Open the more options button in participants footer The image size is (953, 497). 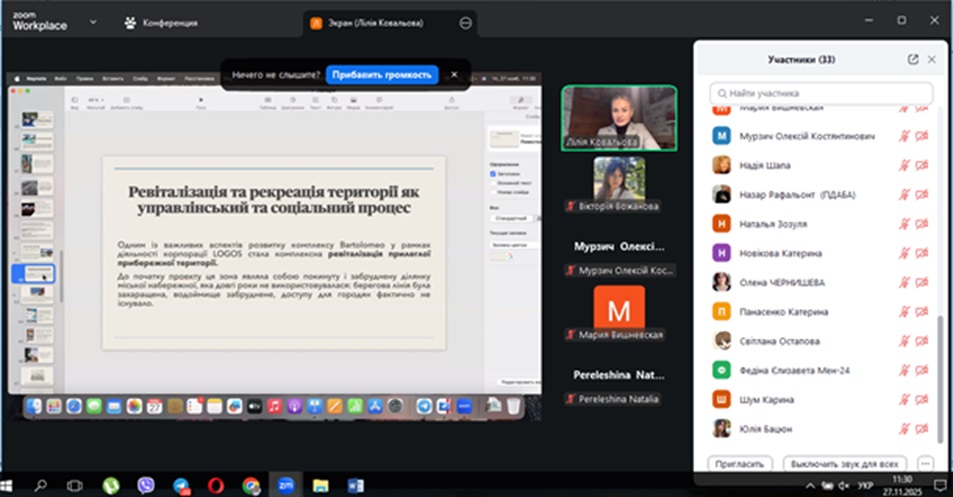(925, 464)
